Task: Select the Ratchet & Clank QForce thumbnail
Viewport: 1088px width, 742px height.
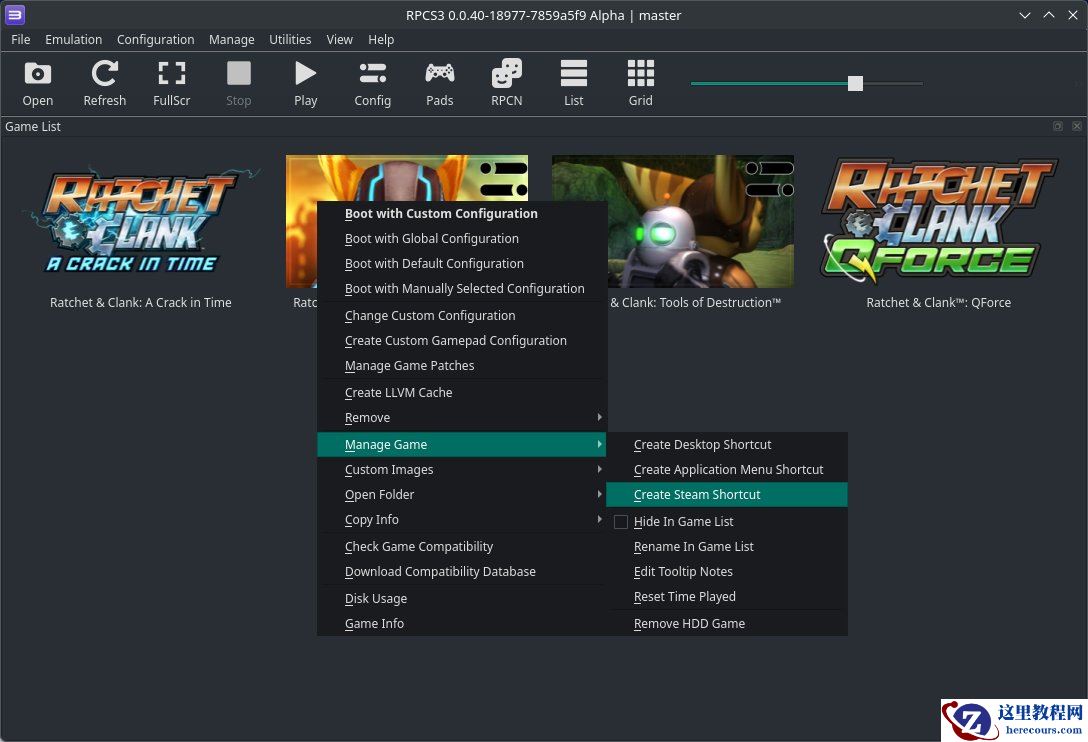Action: click(x=938, y=221)
